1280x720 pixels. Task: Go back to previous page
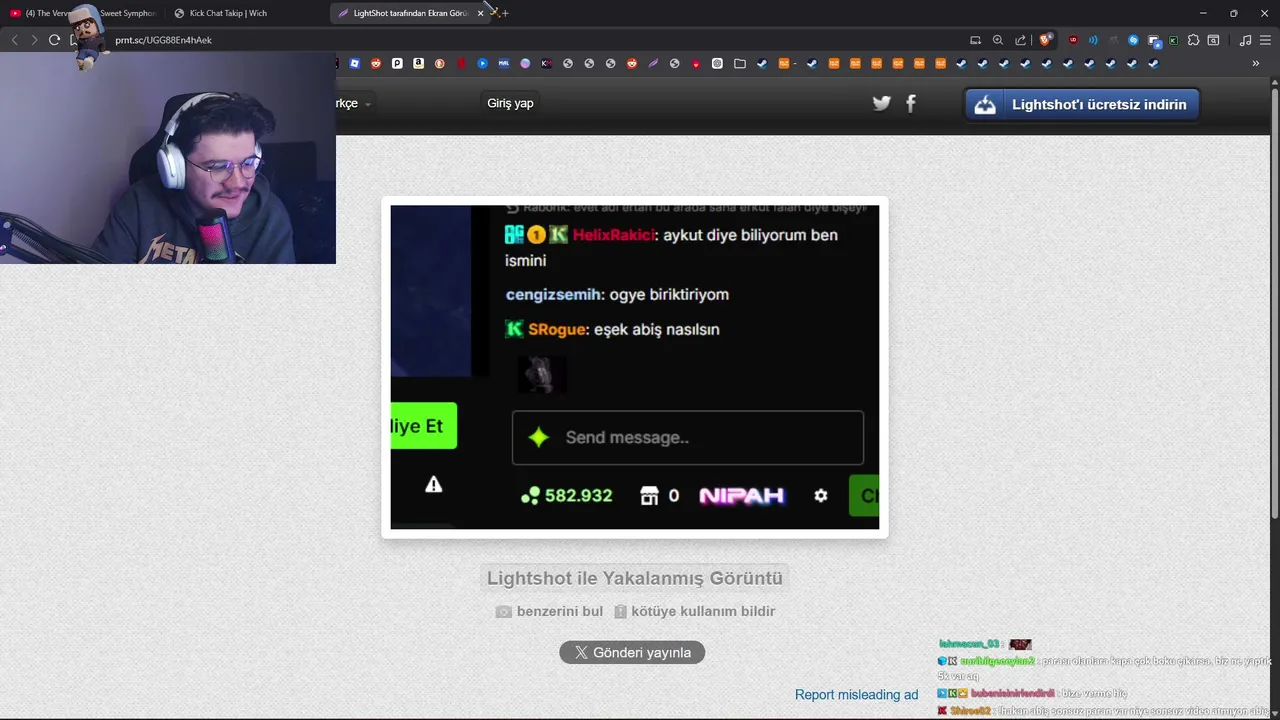[14, 40]
